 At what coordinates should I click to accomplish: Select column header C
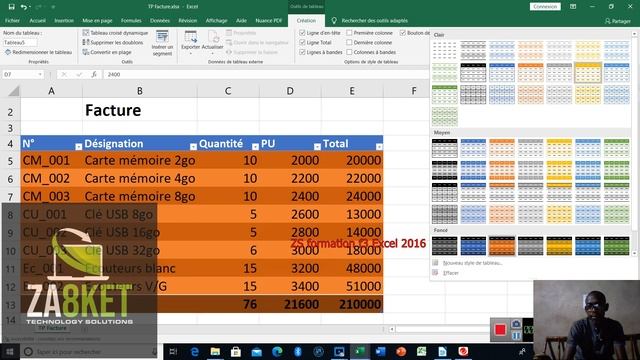point(228,91)
